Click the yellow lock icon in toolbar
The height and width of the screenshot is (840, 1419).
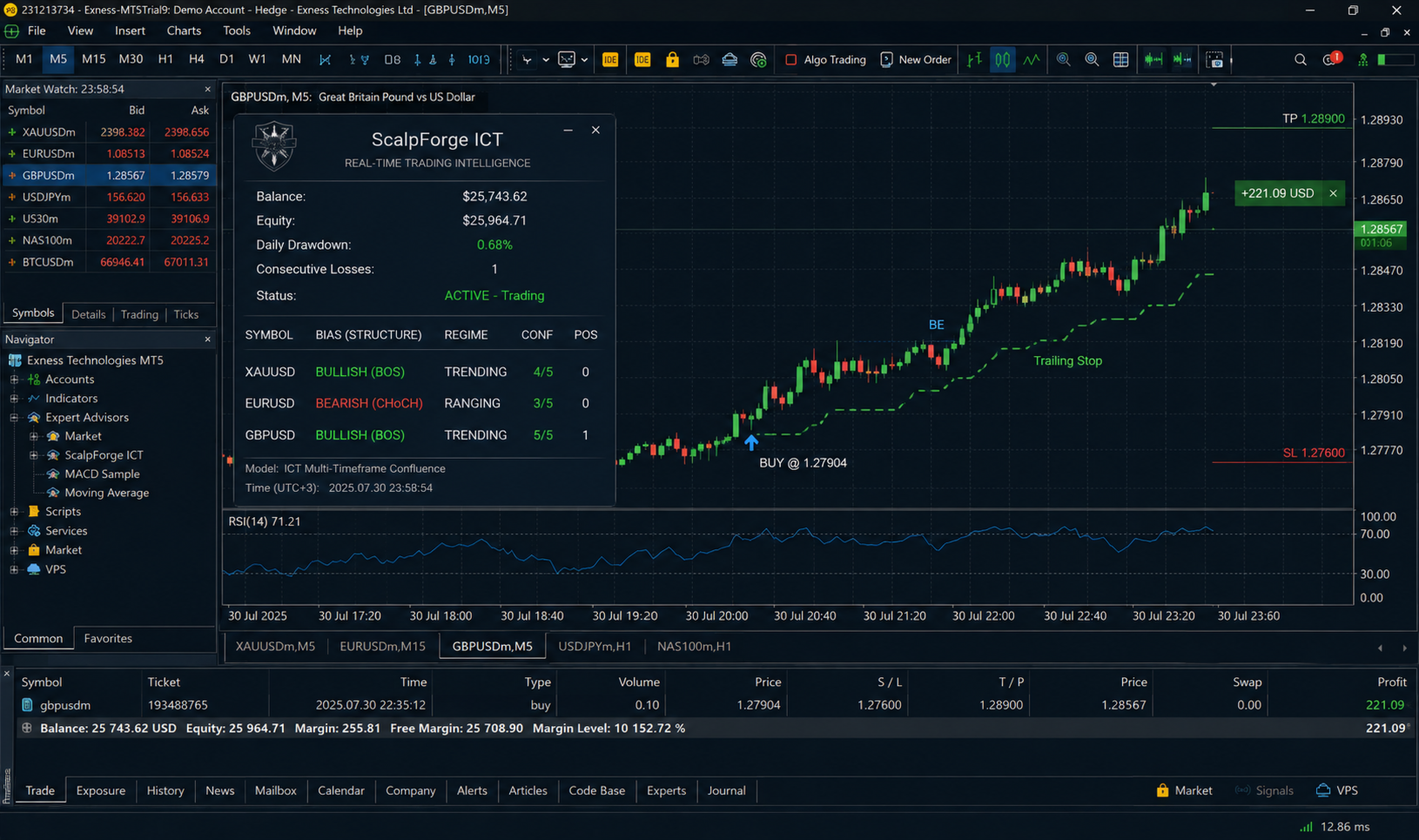(x=672, y=59)
